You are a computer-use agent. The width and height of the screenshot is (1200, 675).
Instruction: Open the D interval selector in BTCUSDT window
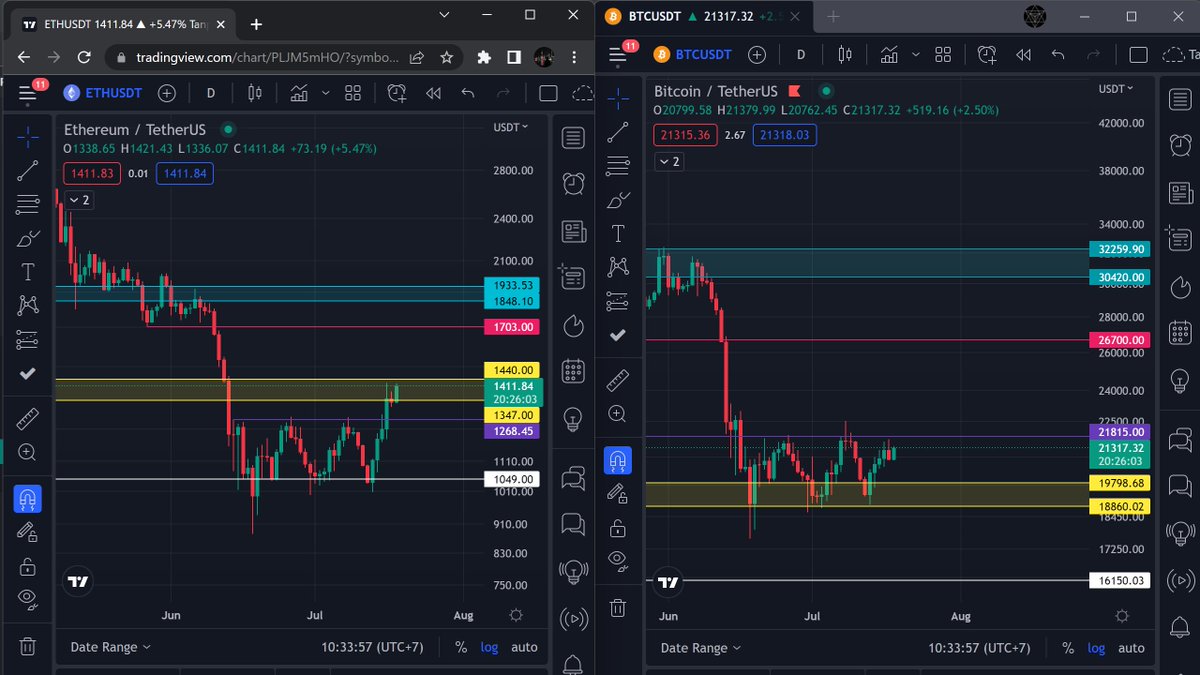tap(802, 54)
